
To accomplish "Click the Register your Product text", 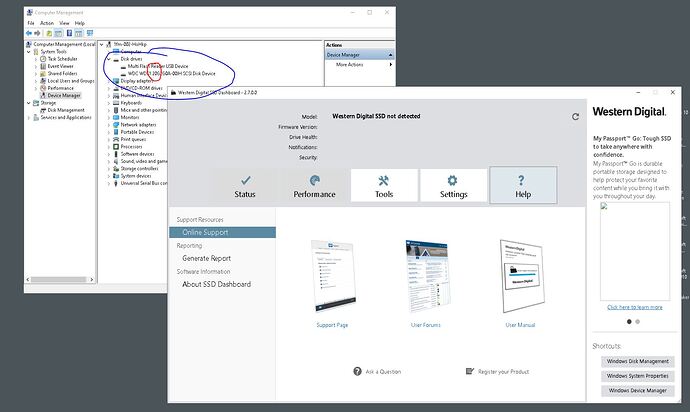I will coord(503,372).
